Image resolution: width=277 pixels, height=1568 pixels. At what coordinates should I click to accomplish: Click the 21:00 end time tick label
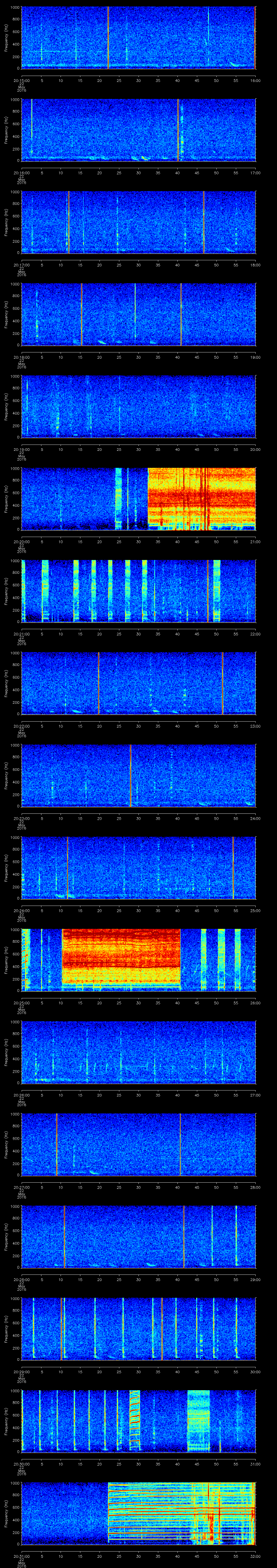click(255, 542)
